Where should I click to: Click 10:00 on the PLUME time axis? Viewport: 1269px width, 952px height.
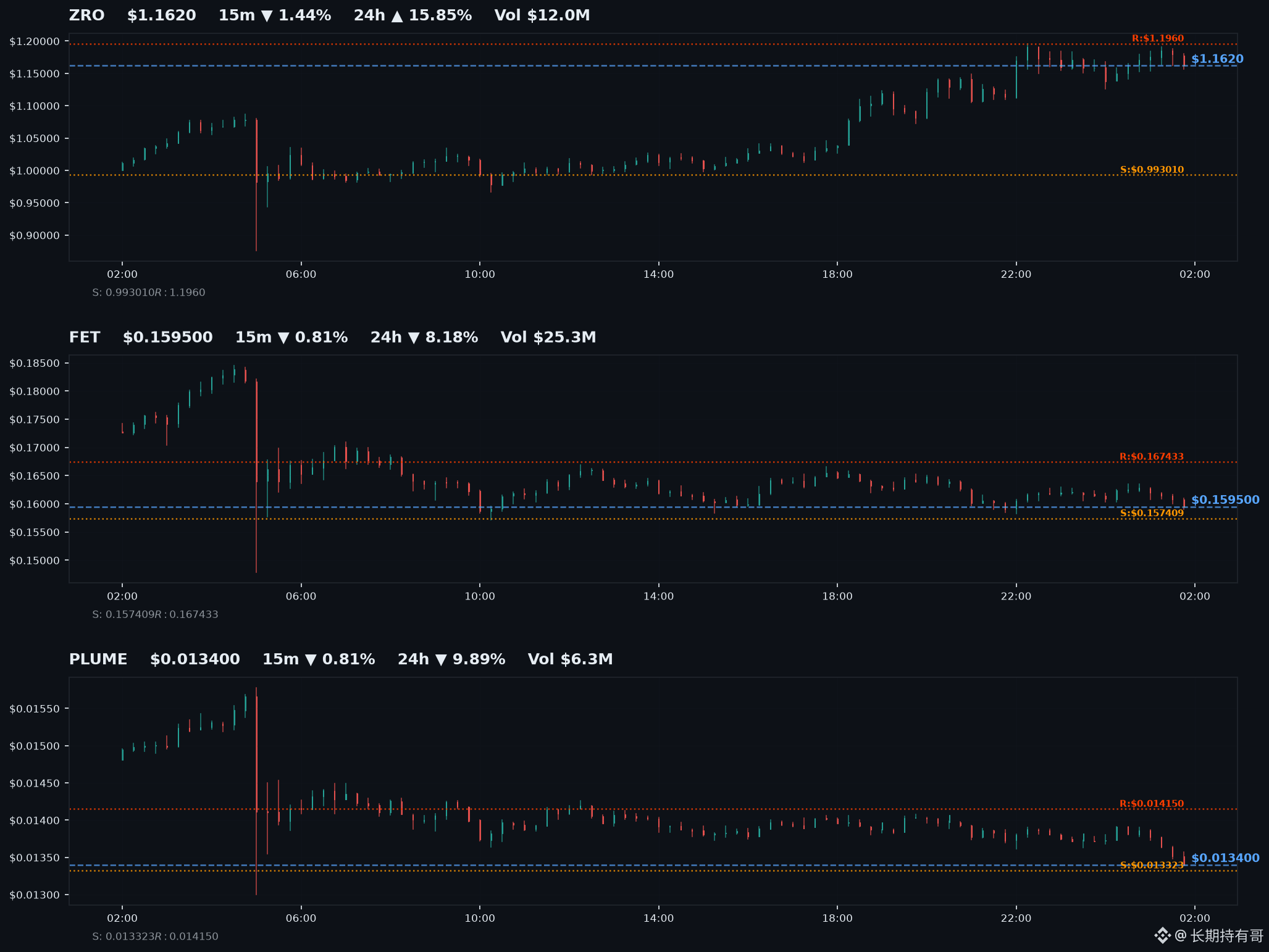click(x=480, y=919)
